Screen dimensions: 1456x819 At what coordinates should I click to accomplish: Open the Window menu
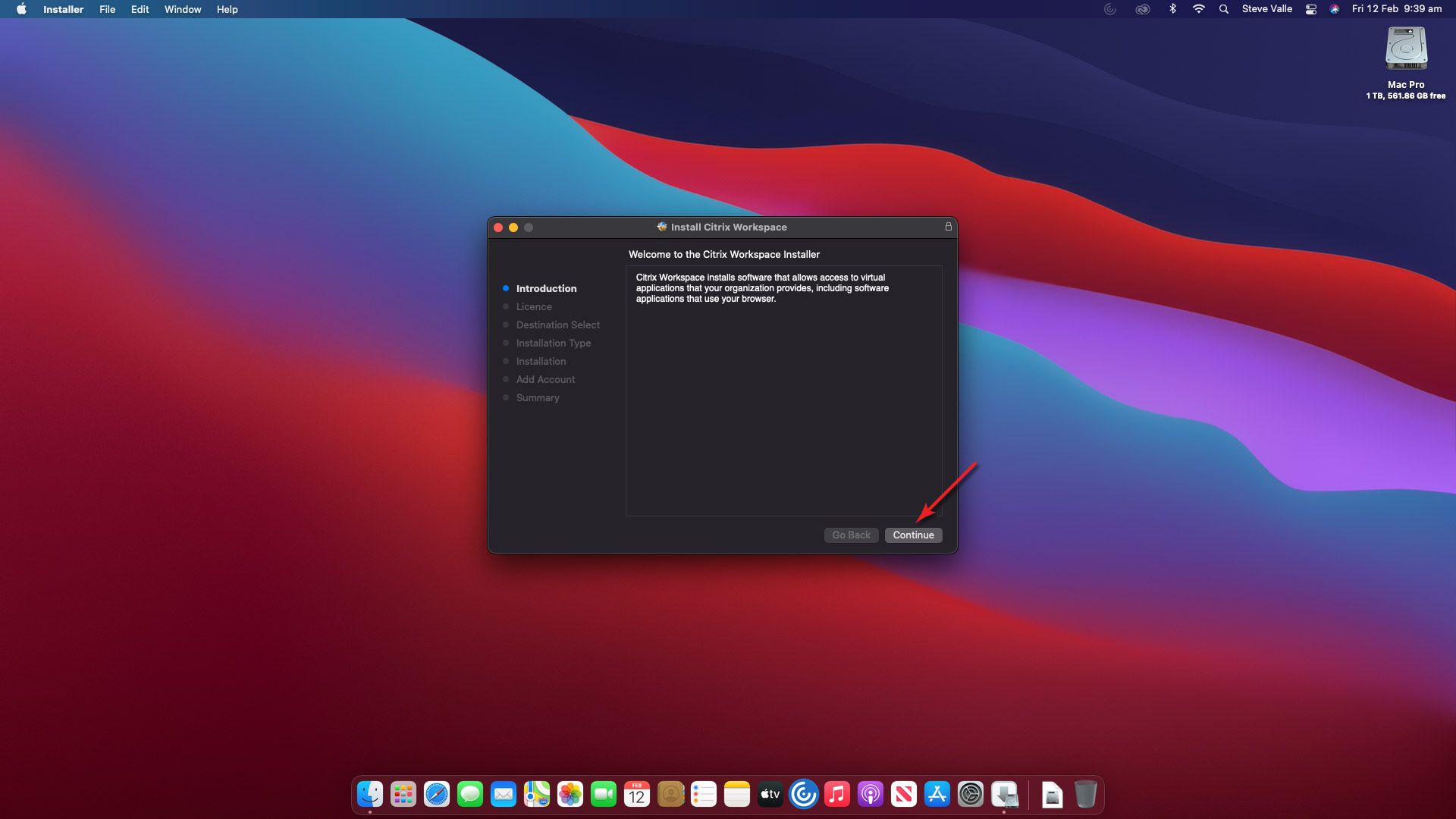pos(183,9)
